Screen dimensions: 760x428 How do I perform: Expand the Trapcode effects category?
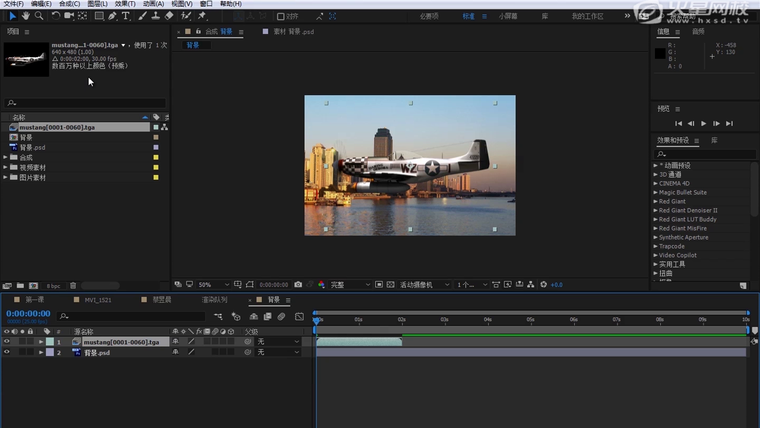(x=656, y=246)
